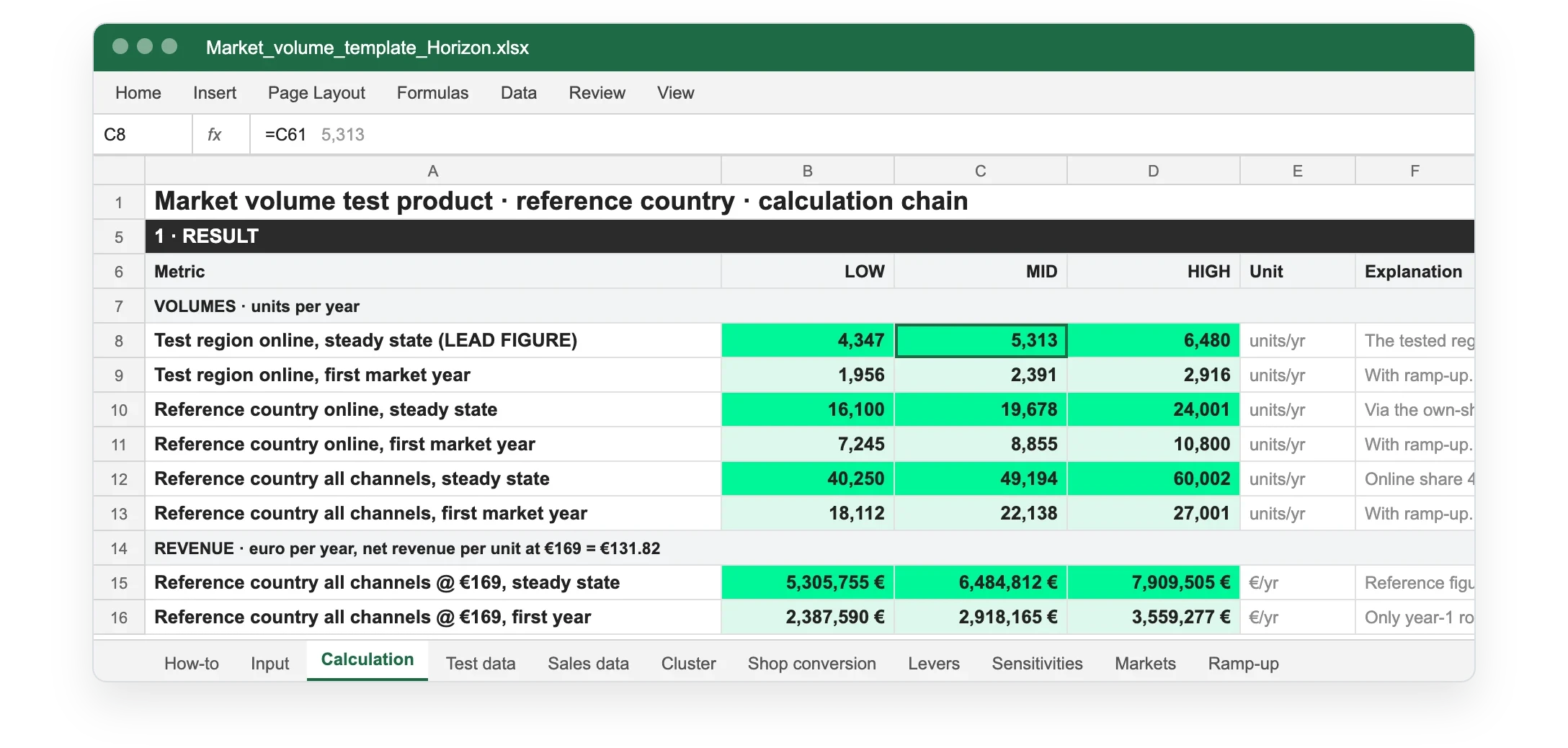Image resolution: width=1568 pixels, height=748 pixels.
Task: Select the '1 · RESULT' section header
Action: tap(810, 236)
